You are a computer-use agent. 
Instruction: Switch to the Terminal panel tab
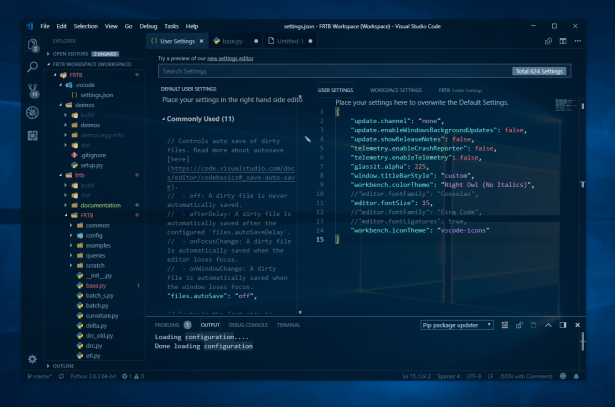[x=288, y=325]
